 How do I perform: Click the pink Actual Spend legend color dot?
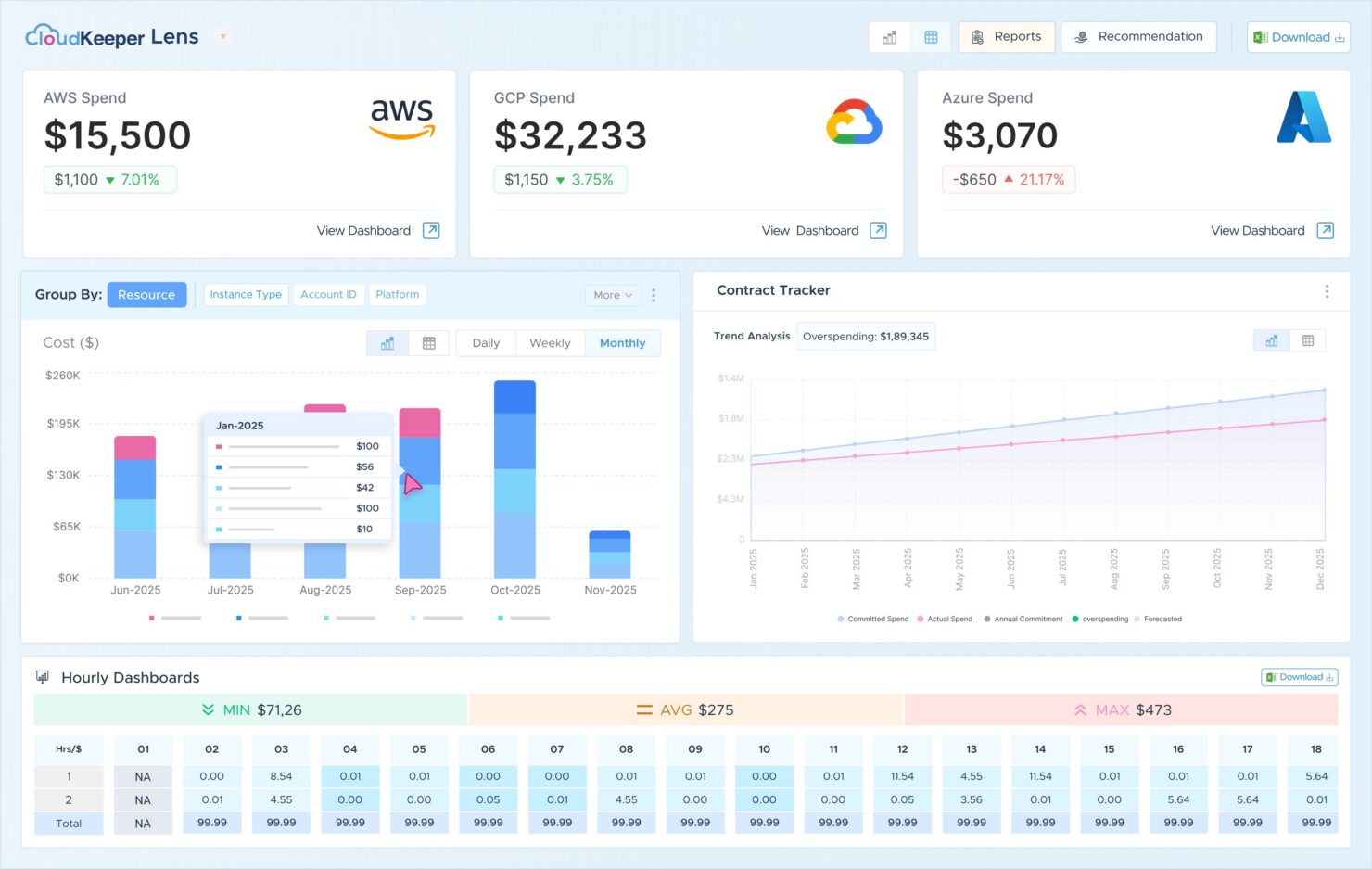[921, 619]
